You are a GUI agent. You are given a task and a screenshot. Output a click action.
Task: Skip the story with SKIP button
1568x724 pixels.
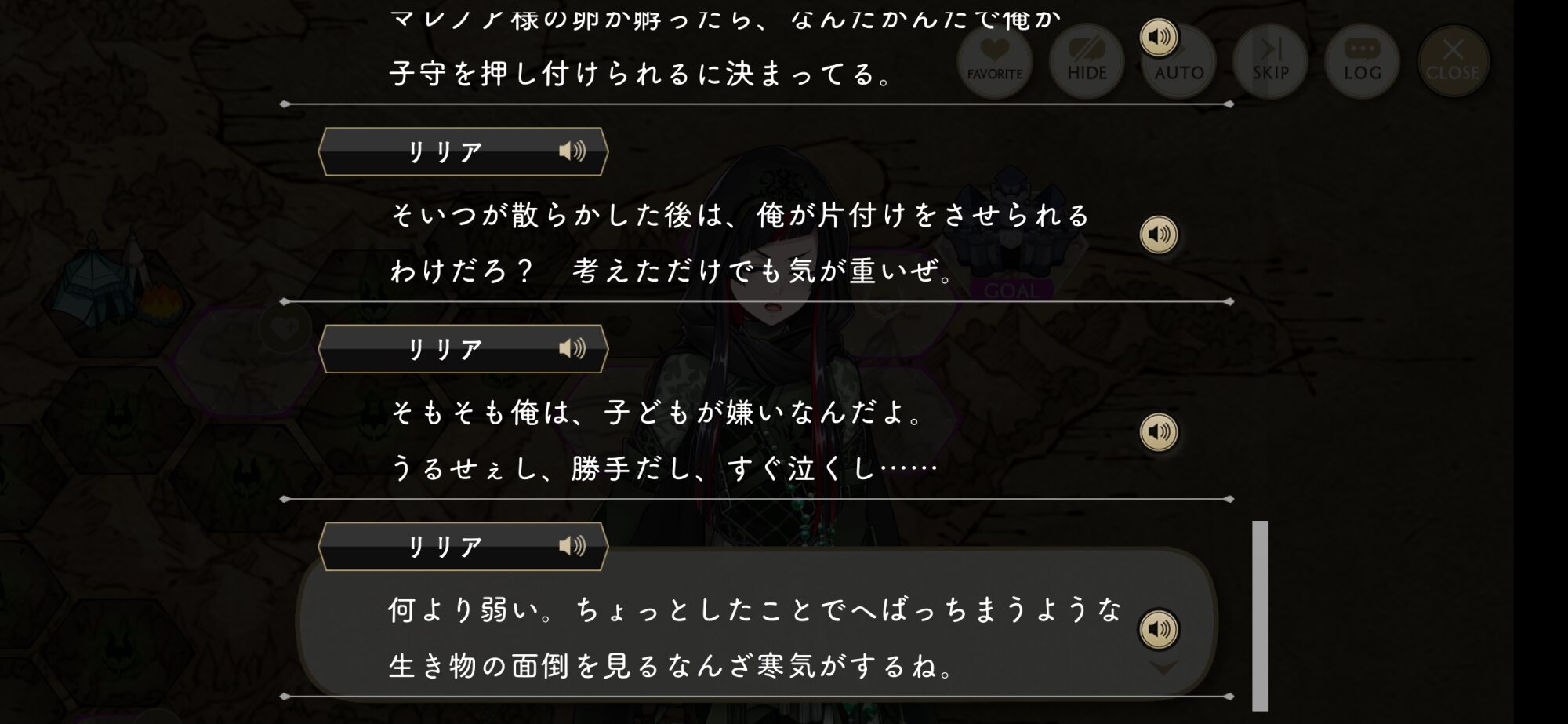(1270, 61)
